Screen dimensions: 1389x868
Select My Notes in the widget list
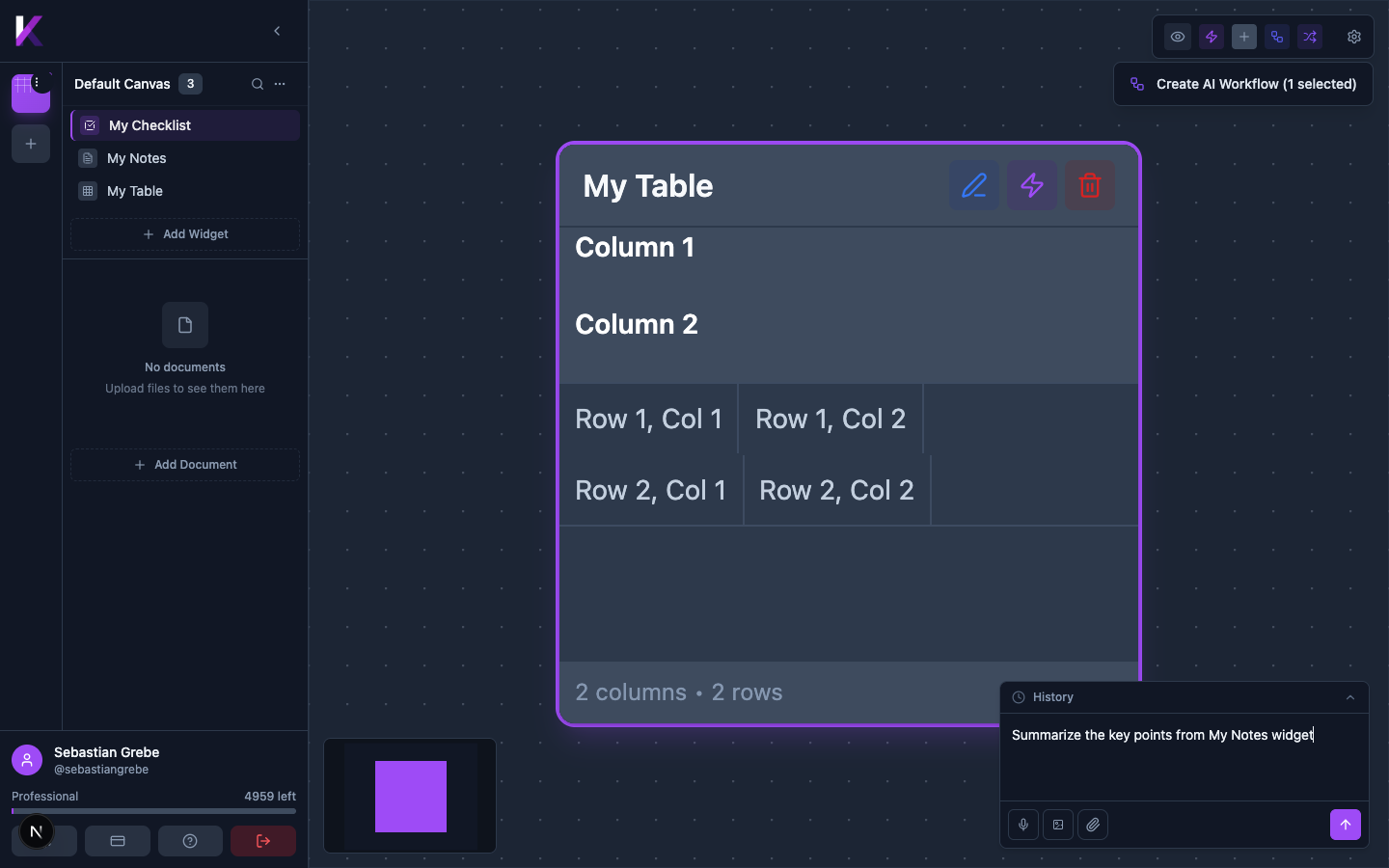[x=137, y=158]
